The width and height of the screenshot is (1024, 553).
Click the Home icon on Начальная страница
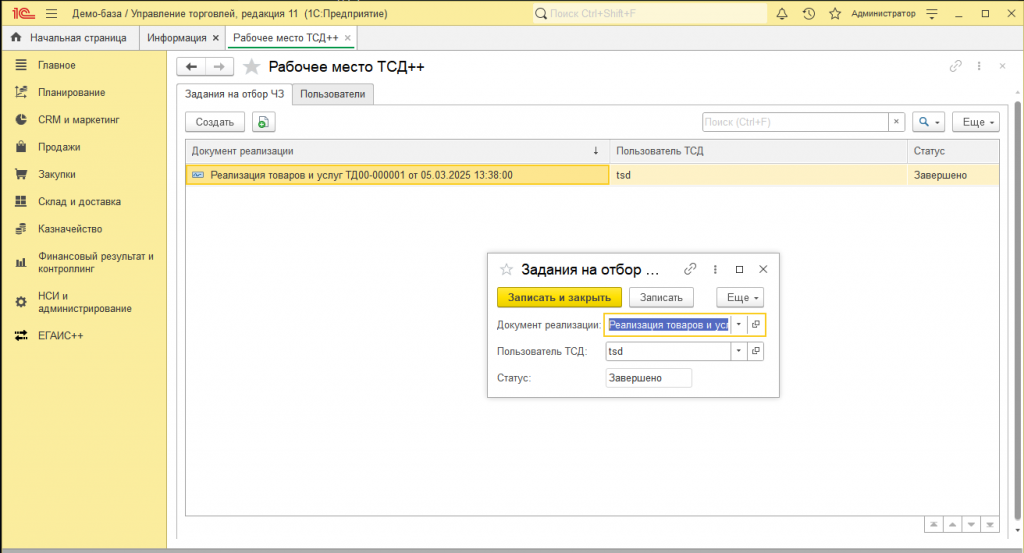[16, 37]
